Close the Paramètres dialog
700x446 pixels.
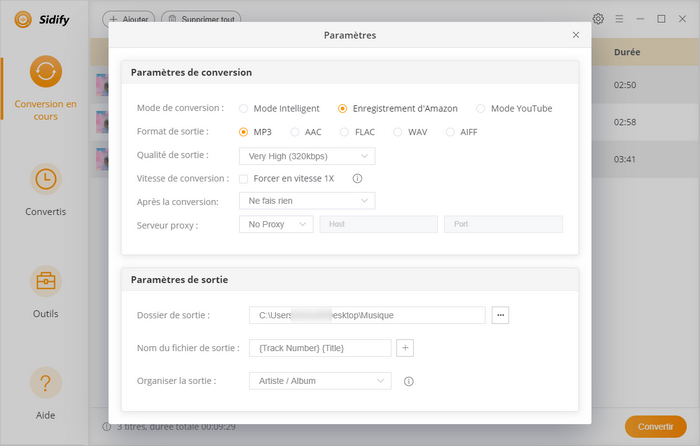coord(575,35)
